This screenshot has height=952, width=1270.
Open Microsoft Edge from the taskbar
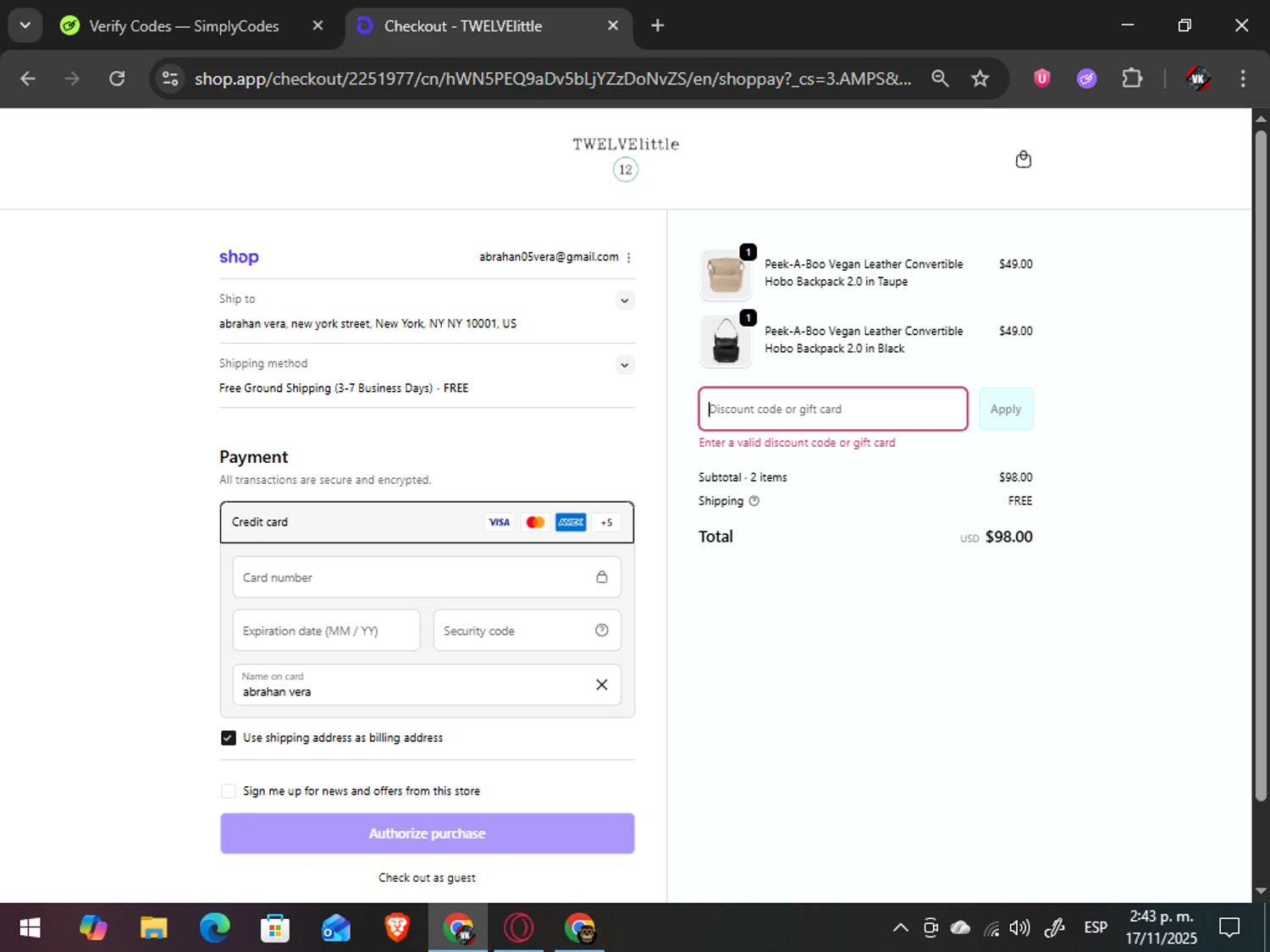tap(214, 928)
